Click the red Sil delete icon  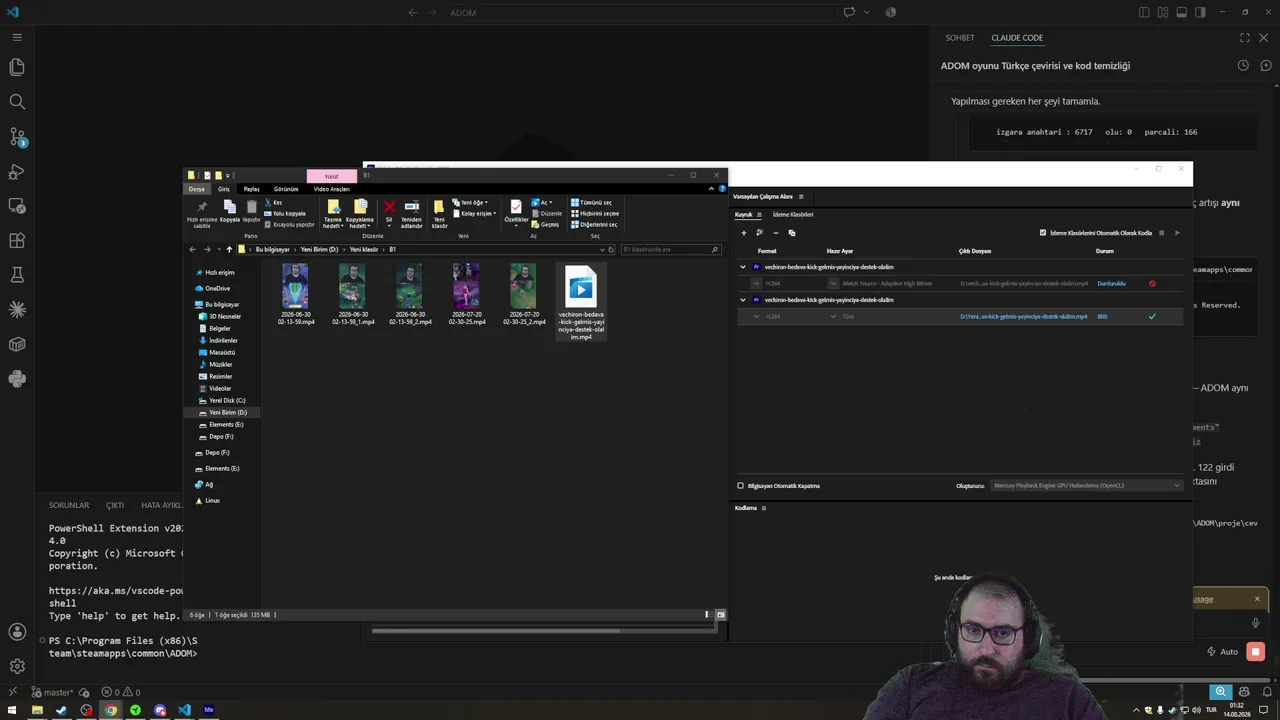(389, 207)
